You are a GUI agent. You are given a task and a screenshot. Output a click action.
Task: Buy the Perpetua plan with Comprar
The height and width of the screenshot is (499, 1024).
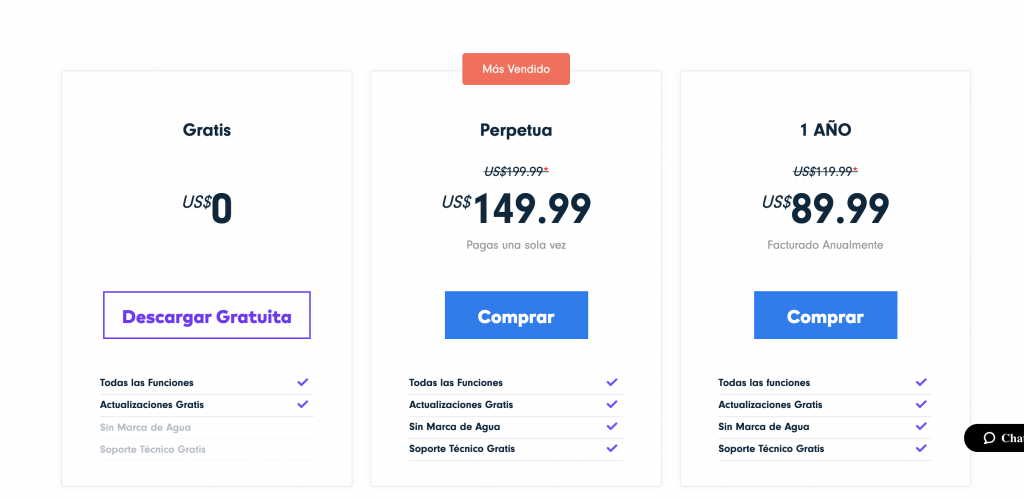tap(516, 315)
